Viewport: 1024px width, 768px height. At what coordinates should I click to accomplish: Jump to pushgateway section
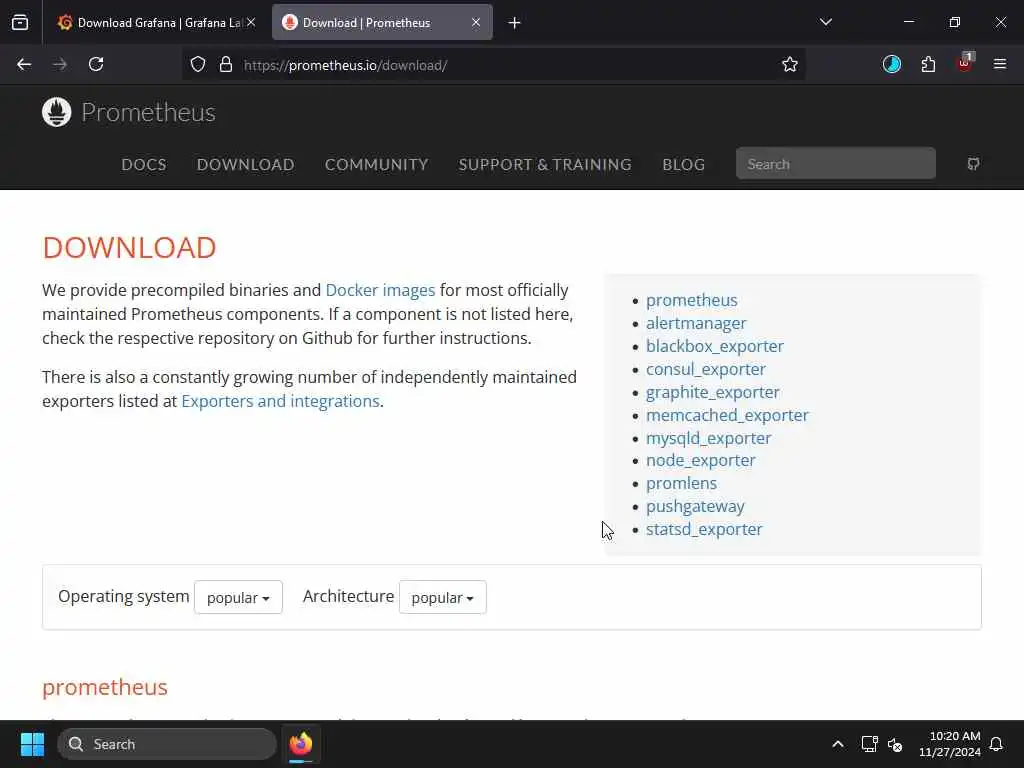click(696, 506)
